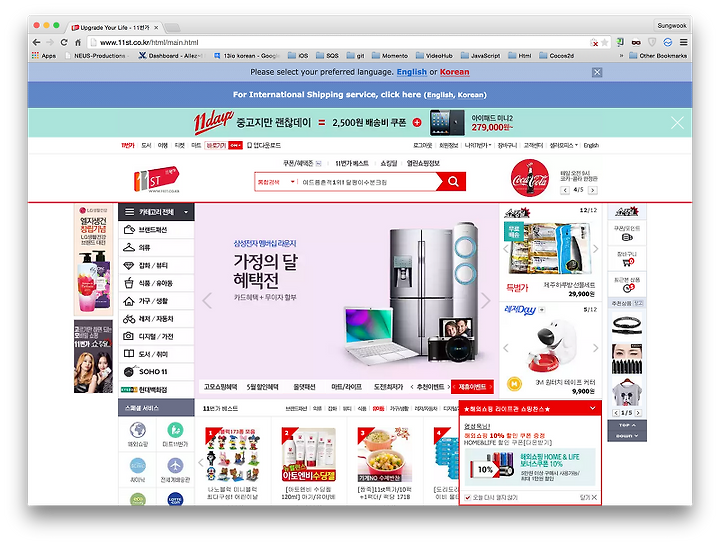The width and height of the screenshot is (720, 545).
Task: Show previous main banner slide
Action: coord(207,301)
